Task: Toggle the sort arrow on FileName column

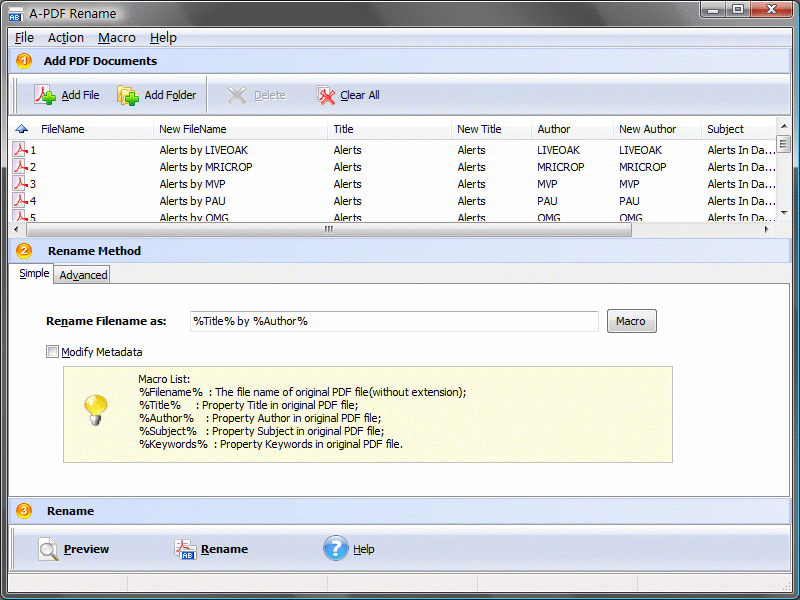Action: [22, 128]
